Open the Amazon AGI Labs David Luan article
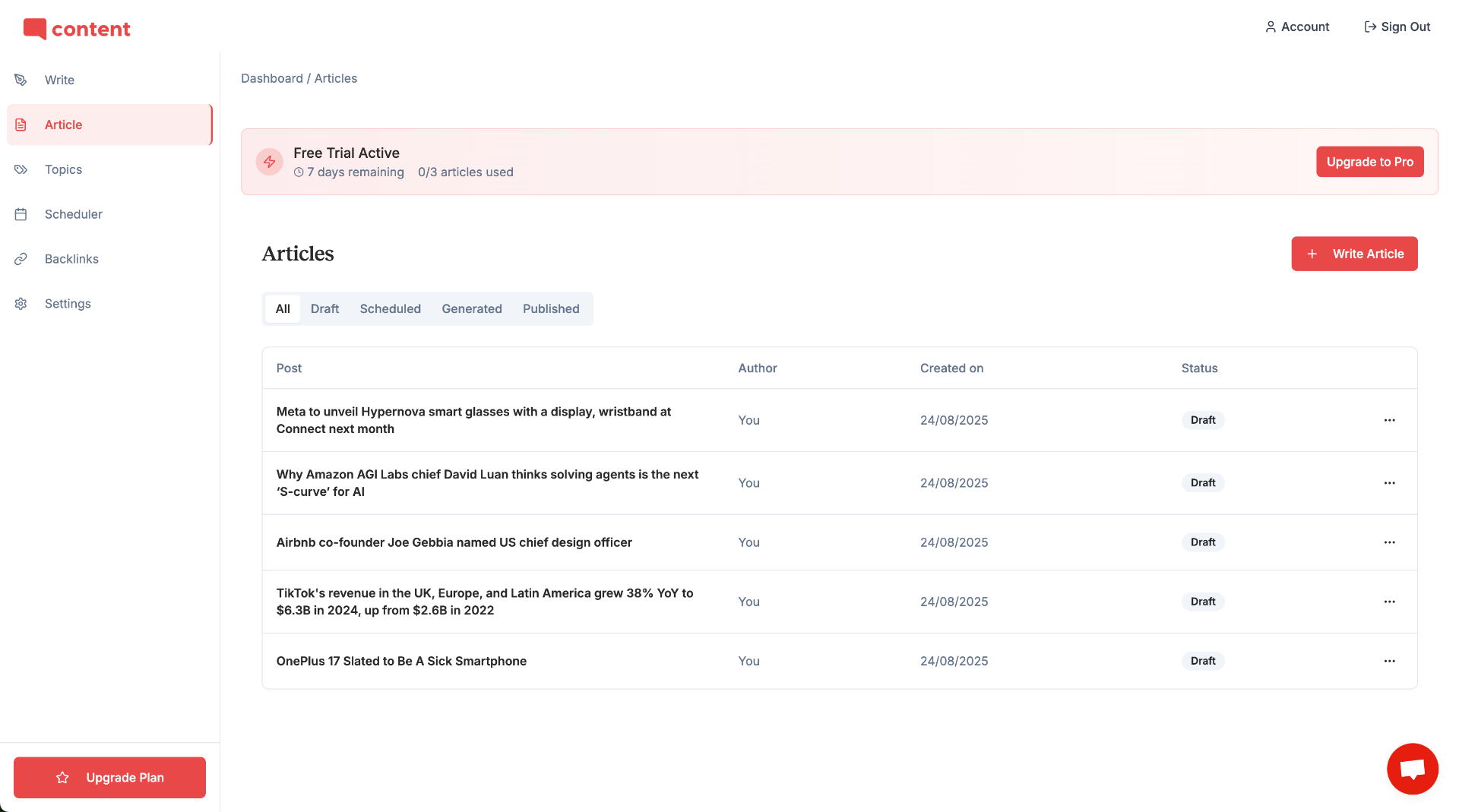 point(487,483)
